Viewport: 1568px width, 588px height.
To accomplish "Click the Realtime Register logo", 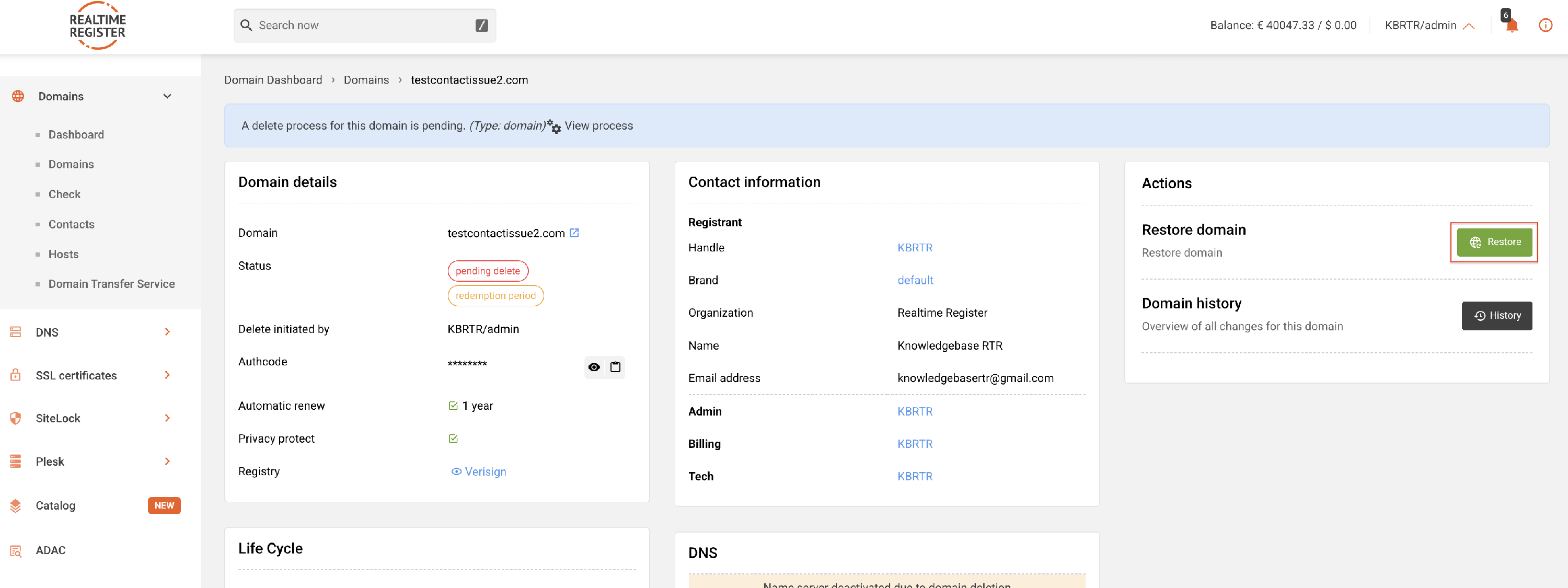I will [x=97, y=26].
